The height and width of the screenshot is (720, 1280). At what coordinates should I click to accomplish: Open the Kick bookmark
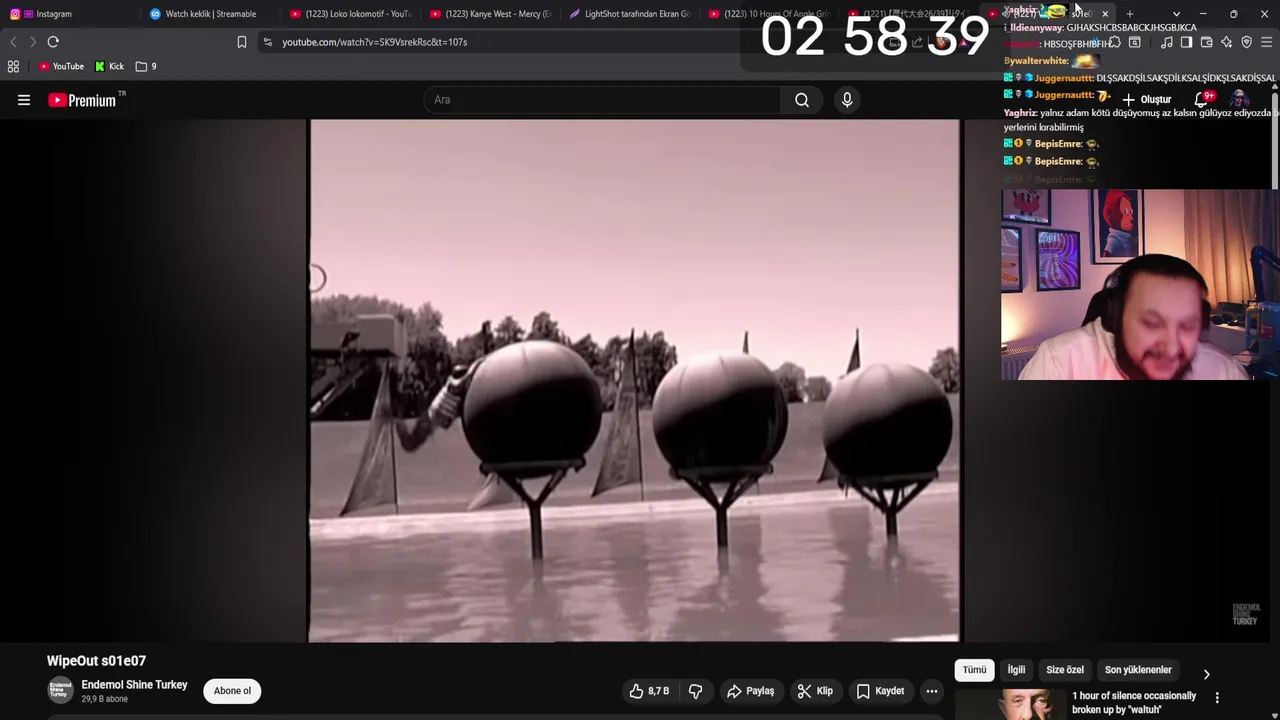tap(110, 66)
